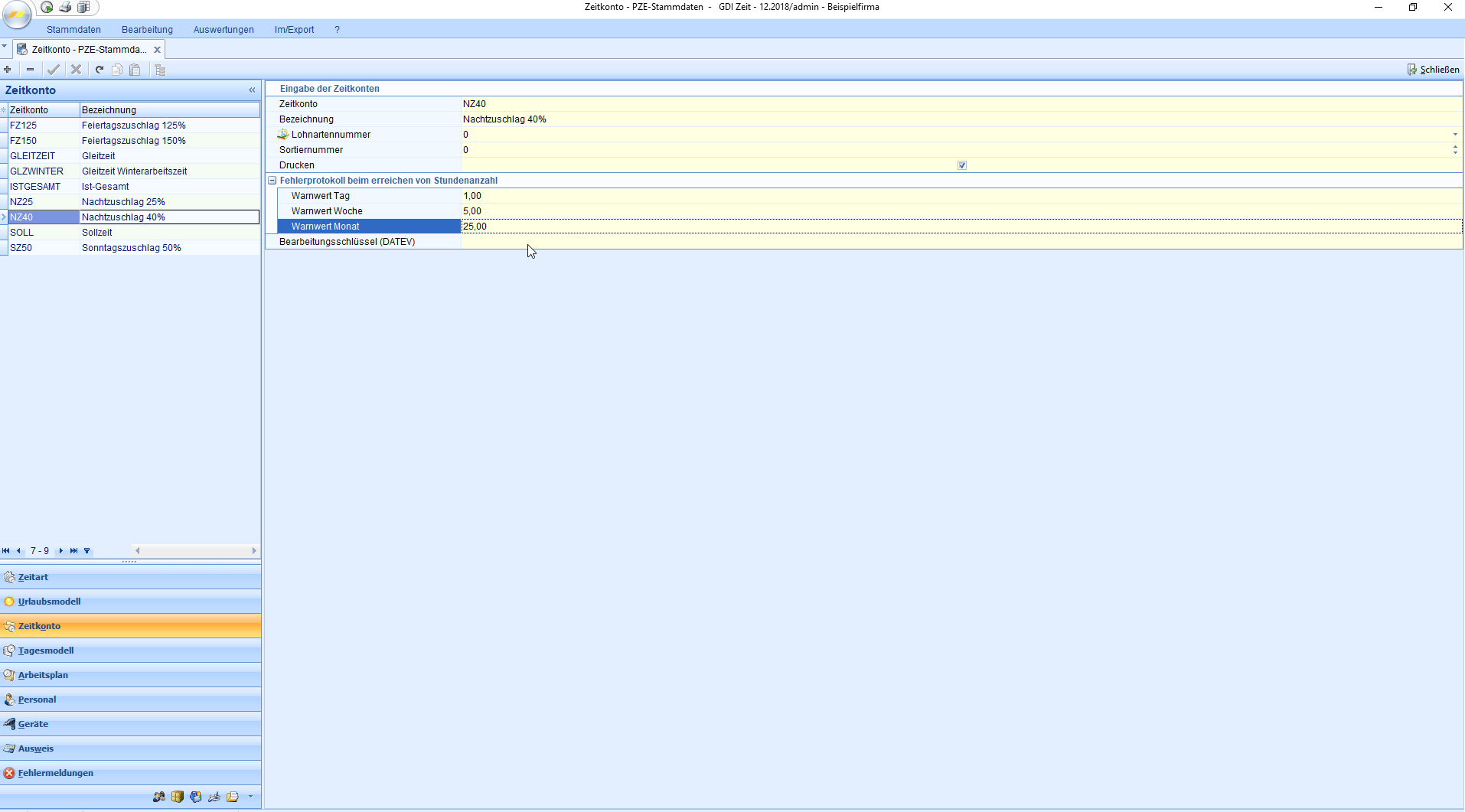Collapse the Fehlerprotokoll section

pyautogui.click(x=272, y=181)
